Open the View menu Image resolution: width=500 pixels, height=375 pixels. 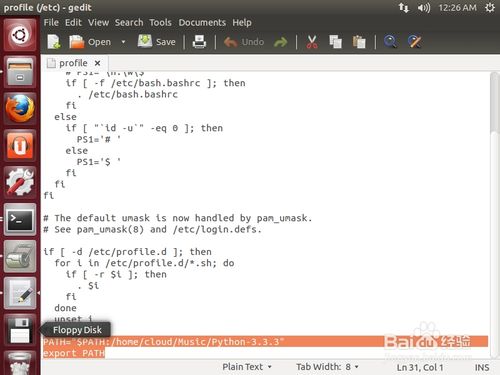point(98,23)
